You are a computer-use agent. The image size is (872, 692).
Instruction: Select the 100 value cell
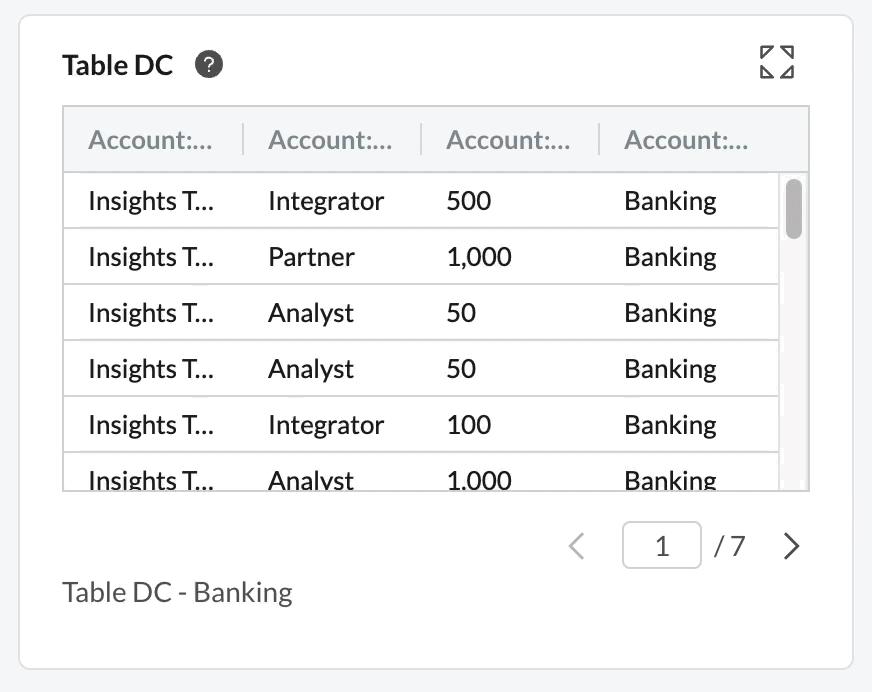(x=469, y=425)
